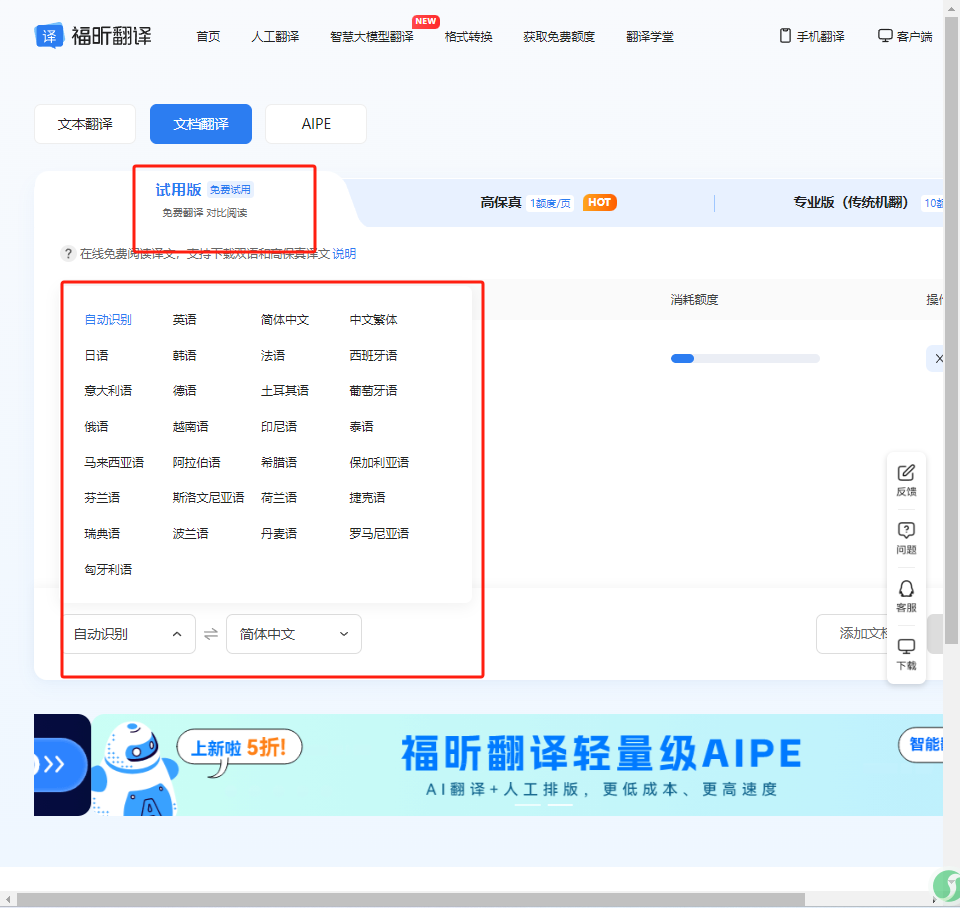Screen dimensions: 960x908
Task: Choose 波兰语 in language list
Action: pos(190,533)
